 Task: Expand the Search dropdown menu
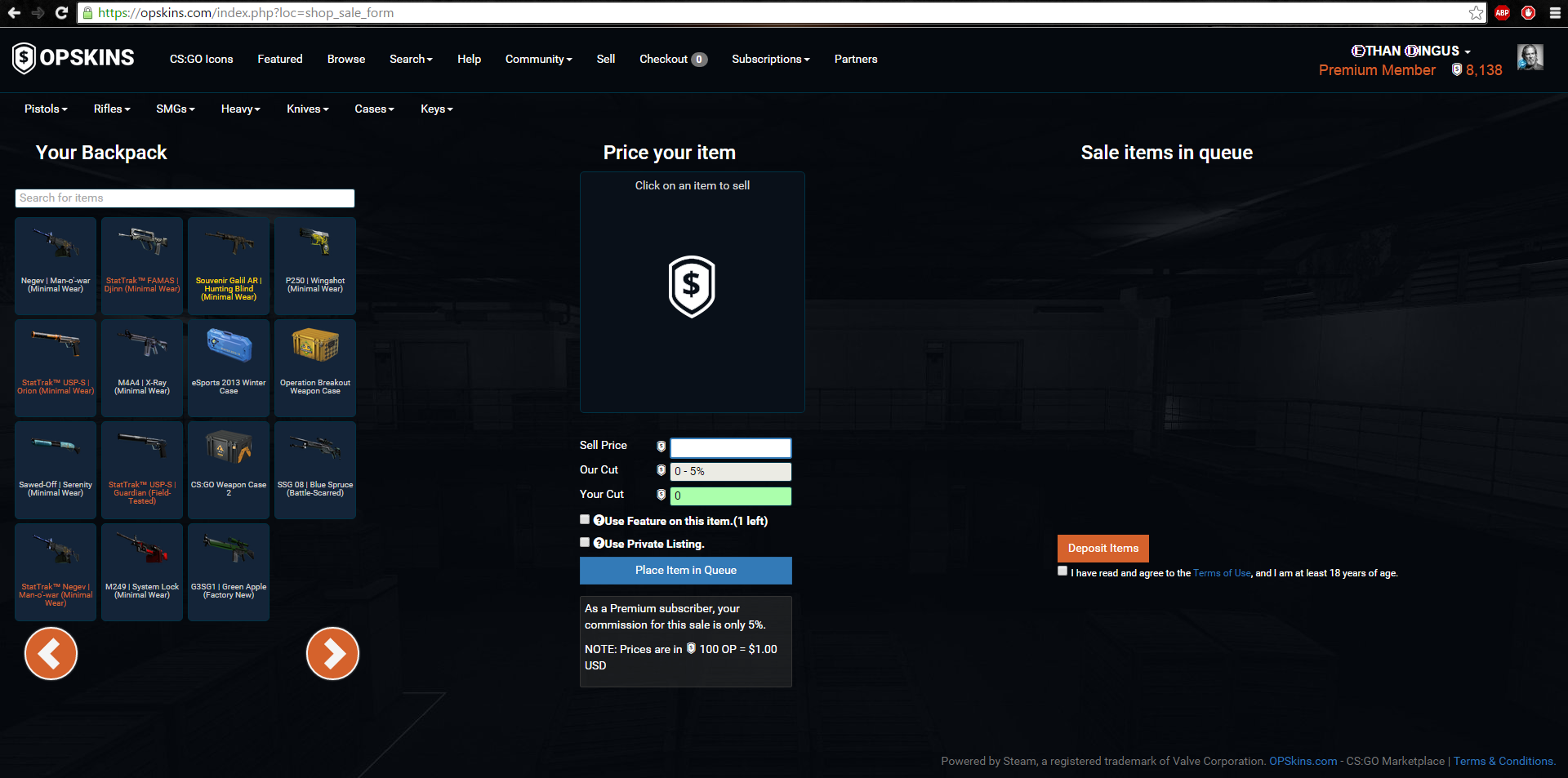(411, 59)
